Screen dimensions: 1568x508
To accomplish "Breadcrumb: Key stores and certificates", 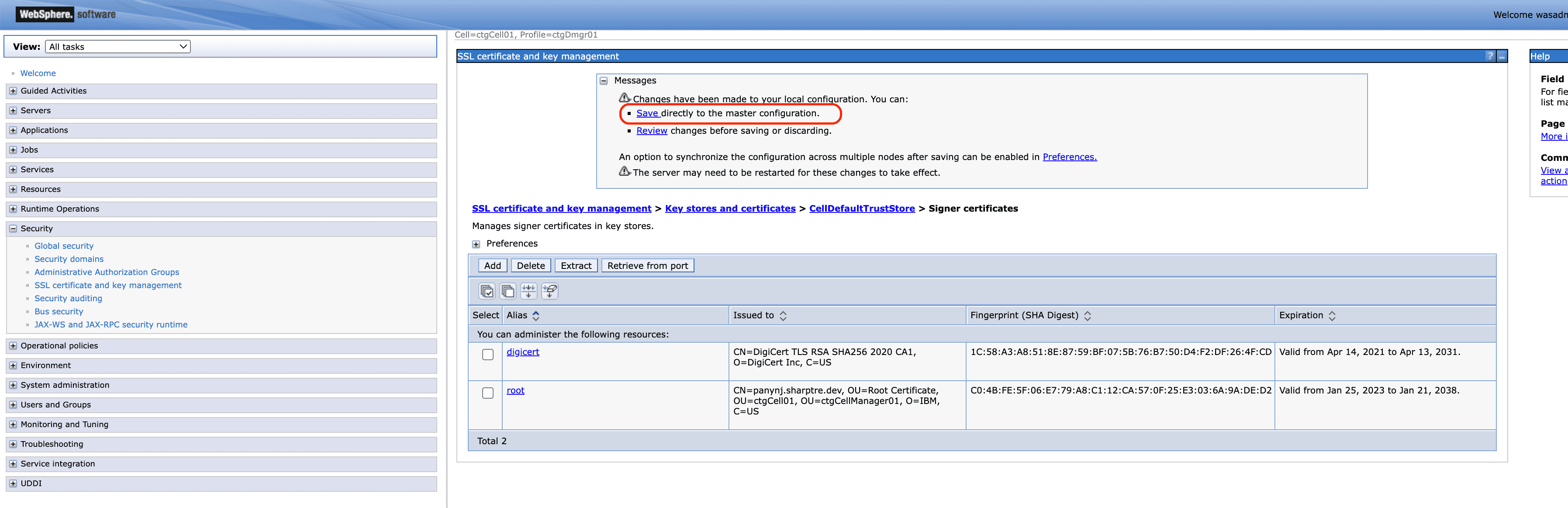I will (x=730, y=209).
